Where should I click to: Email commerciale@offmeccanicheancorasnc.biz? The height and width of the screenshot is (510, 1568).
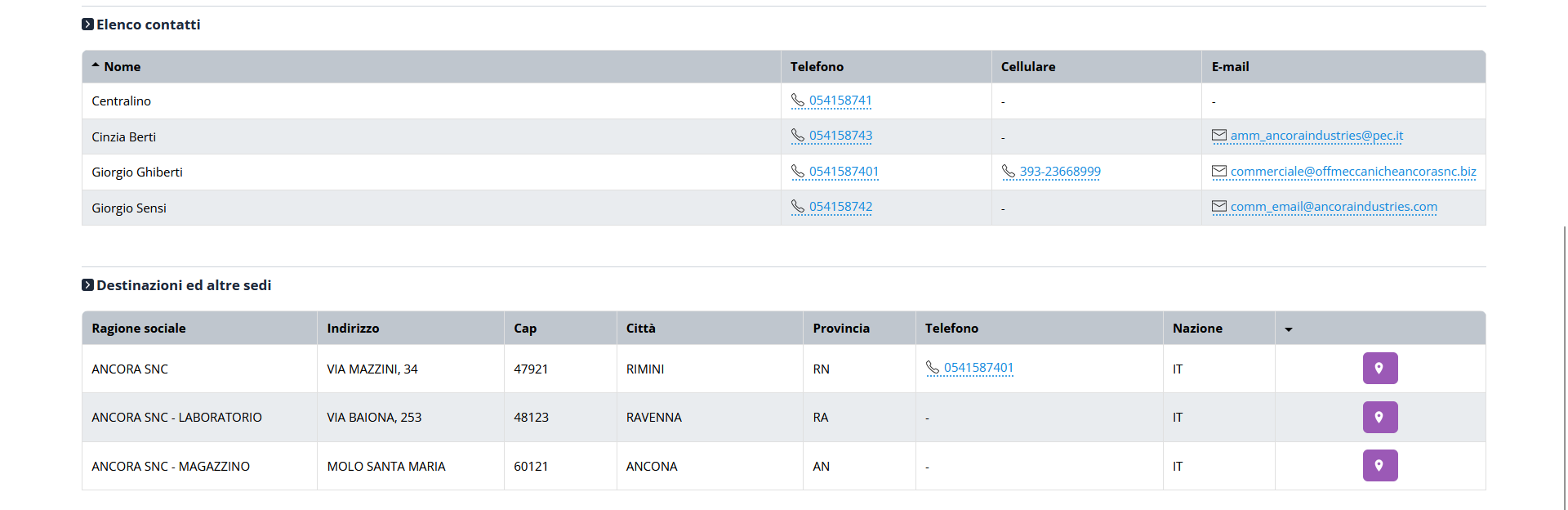(1352, 172)
